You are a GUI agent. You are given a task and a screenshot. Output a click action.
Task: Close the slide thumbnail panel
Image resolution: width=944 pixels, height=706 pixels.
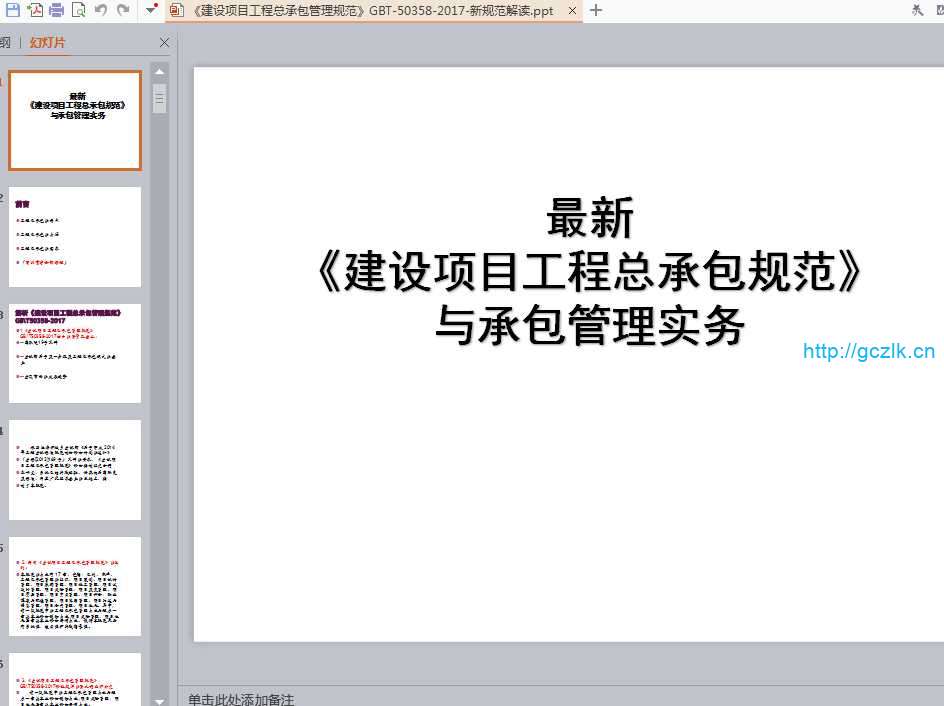tap(164, 43)
